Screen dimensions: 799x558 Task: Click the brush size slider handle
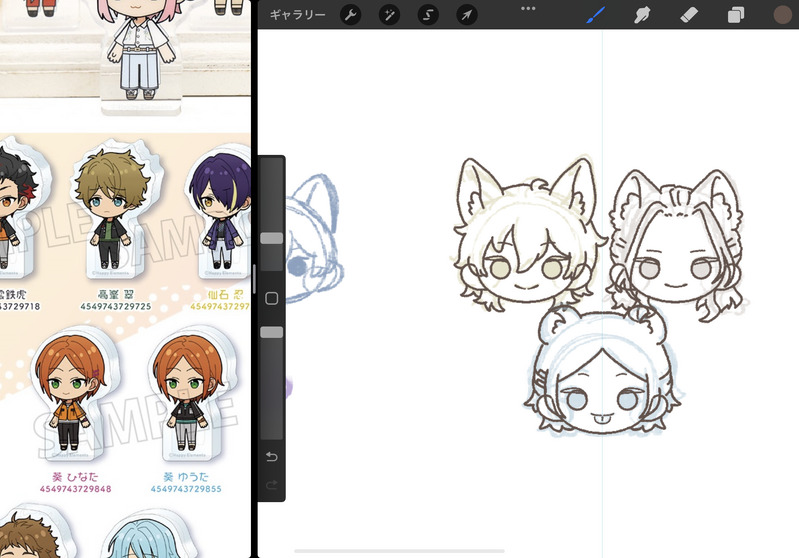tap(272, 238)
